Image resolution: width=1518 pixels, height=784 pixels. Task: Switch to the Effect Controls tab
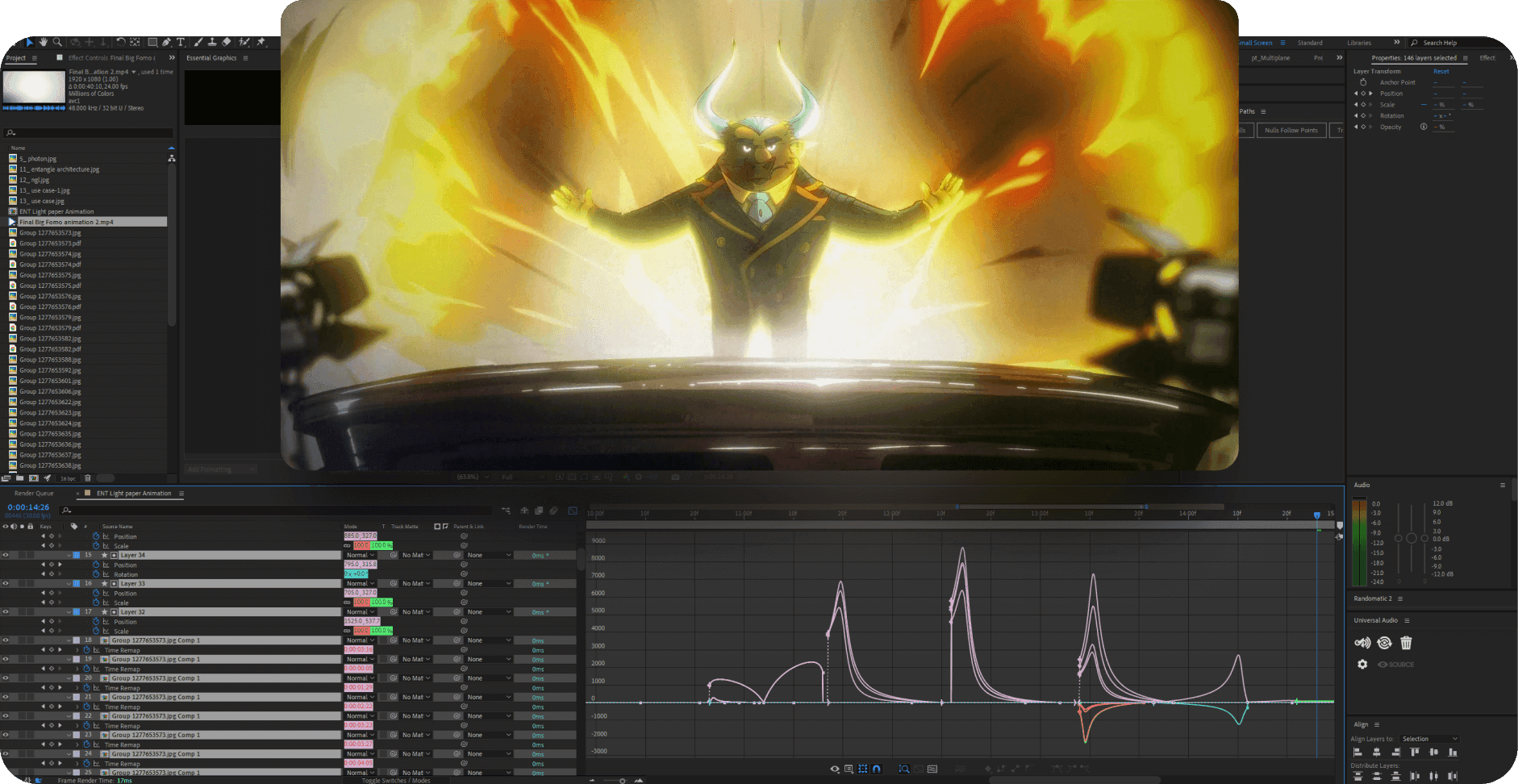(x=111, y=58)
